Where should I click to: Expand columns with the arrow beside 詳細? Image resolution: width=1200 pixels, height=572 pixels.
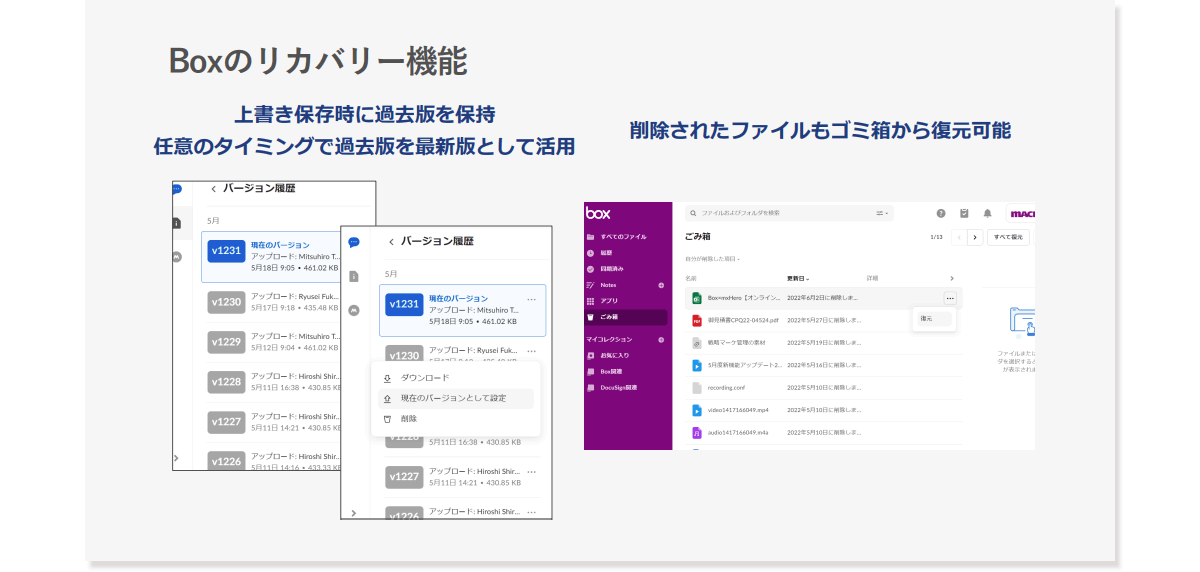pos(951,278)
